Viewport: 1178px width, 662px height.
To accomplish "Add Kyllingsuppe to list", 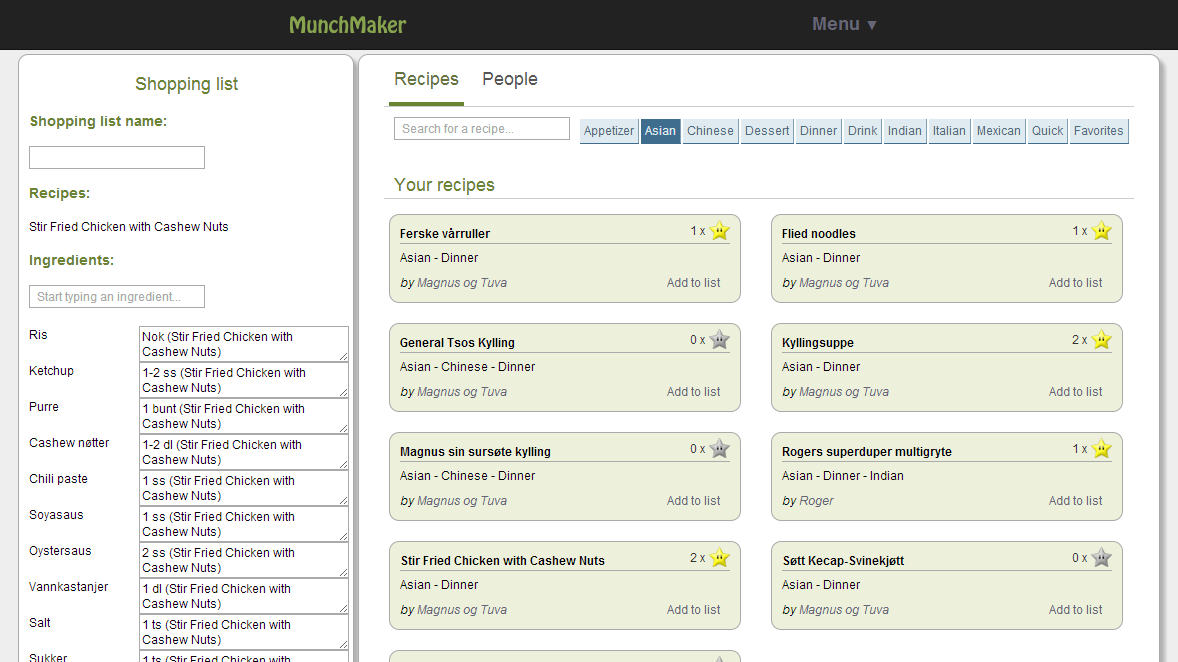I will (1075, 391).
